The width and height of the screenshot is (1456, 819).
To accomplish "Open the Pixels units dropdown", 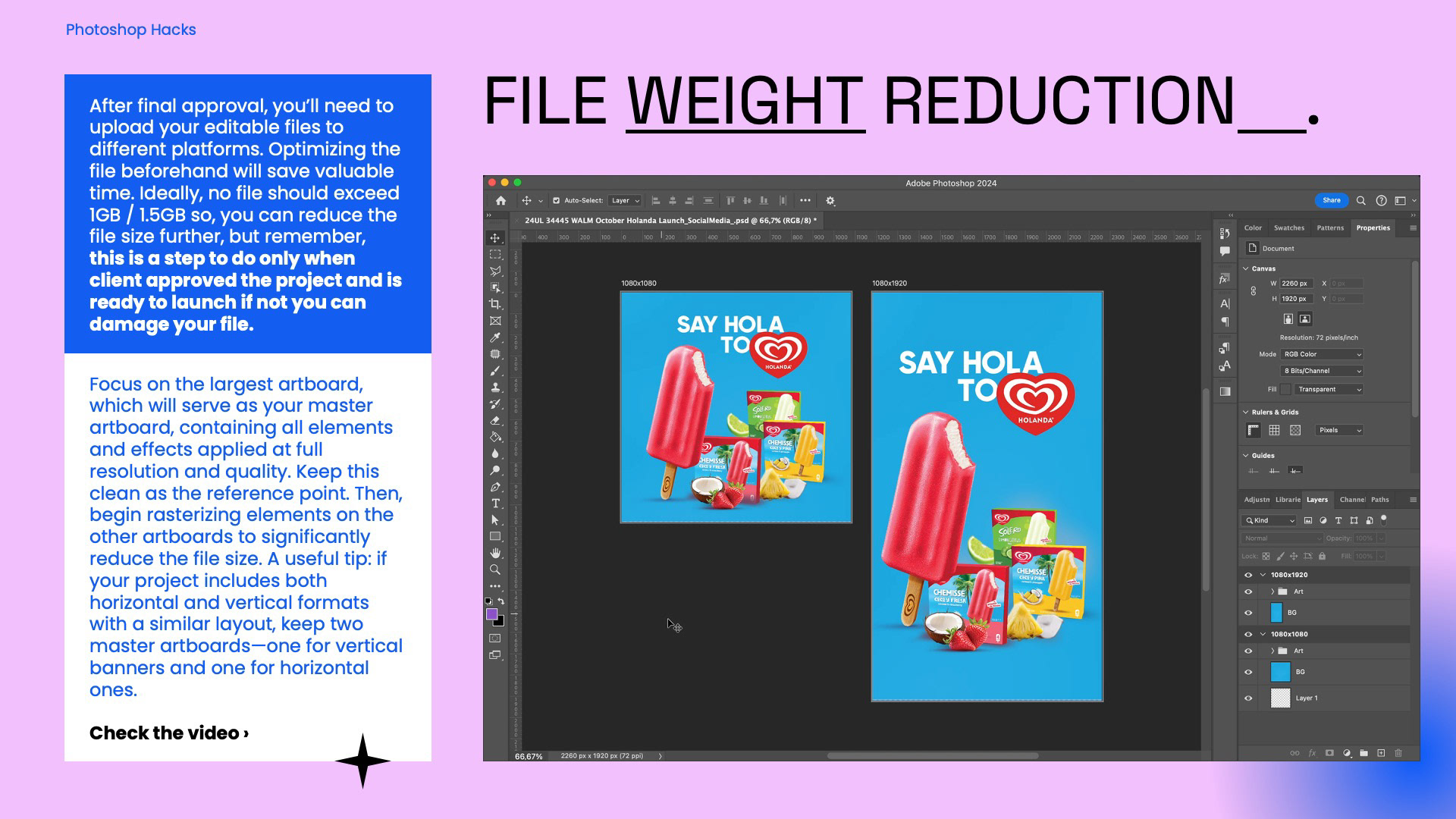I will pyautogui.click(x=1339, y=430).
